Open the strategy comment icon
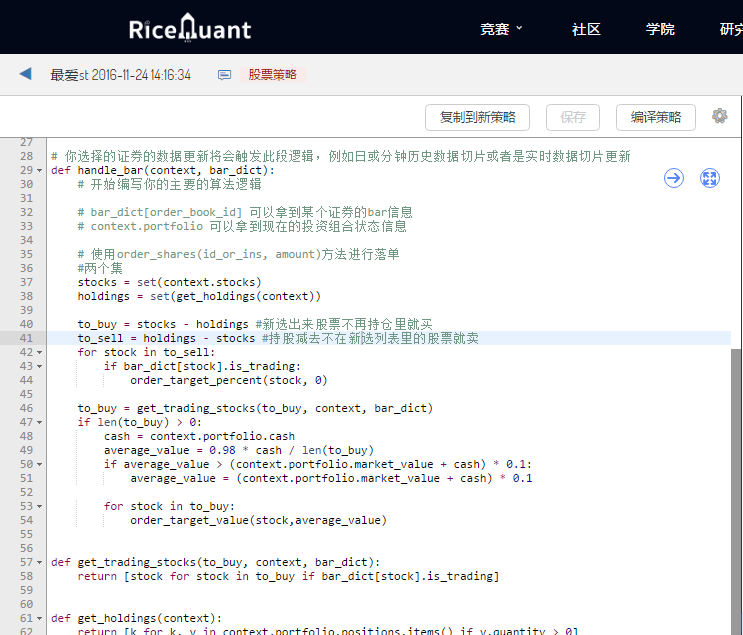Image resolution: width=743 pixels, height=635 pixels. click(224, 75)
